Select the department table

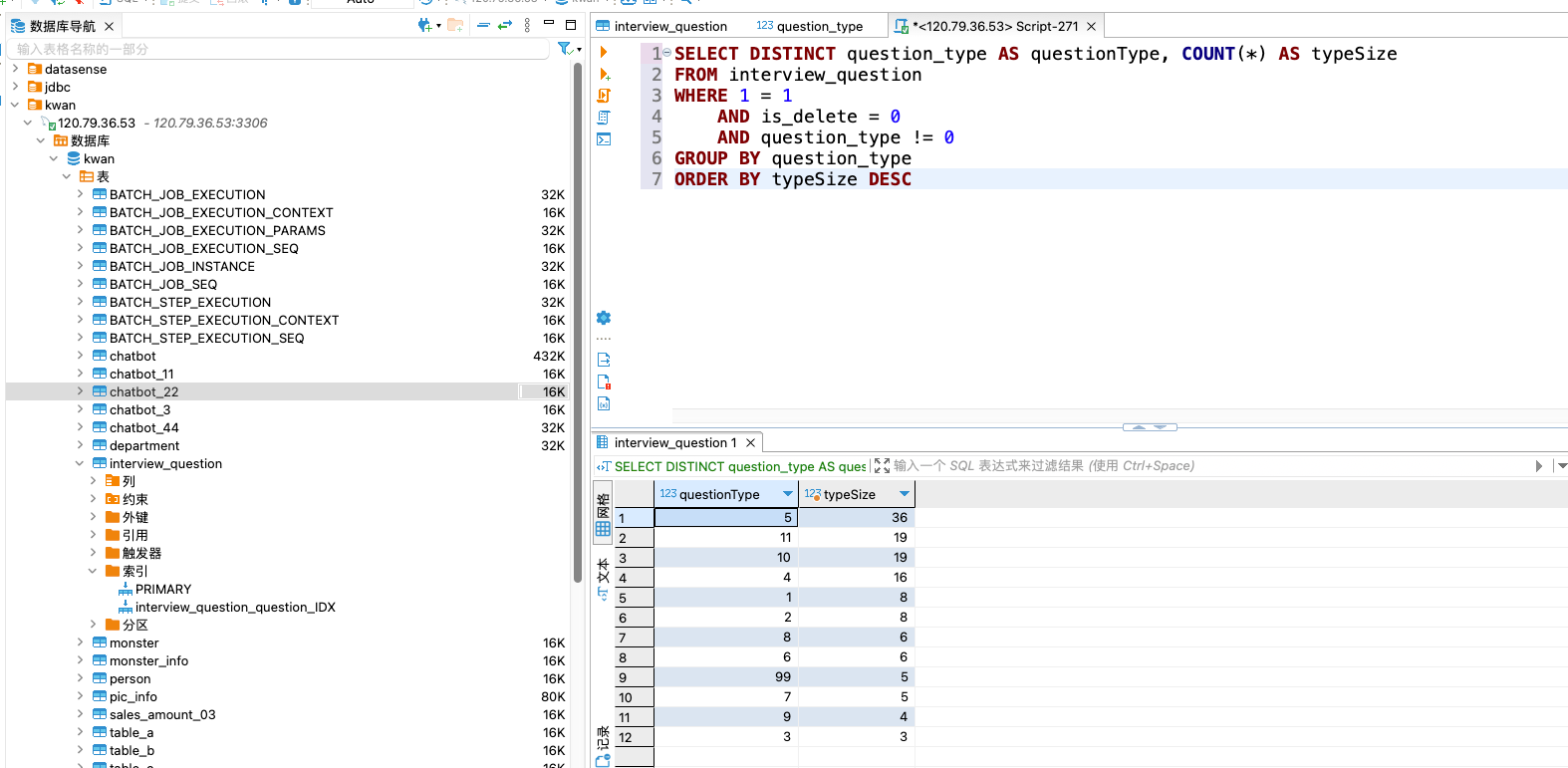click(x=144, y=445)
